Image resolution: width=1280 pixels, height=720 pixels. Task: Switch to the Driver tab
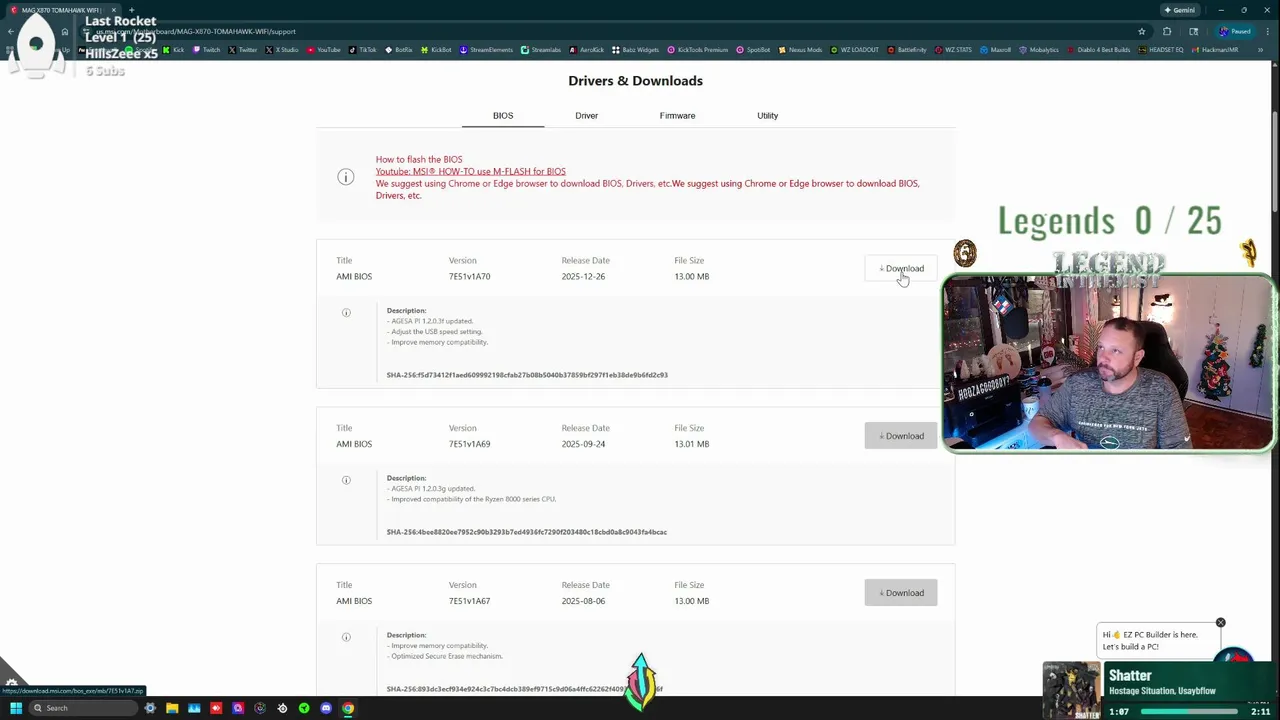pos(586,116)
